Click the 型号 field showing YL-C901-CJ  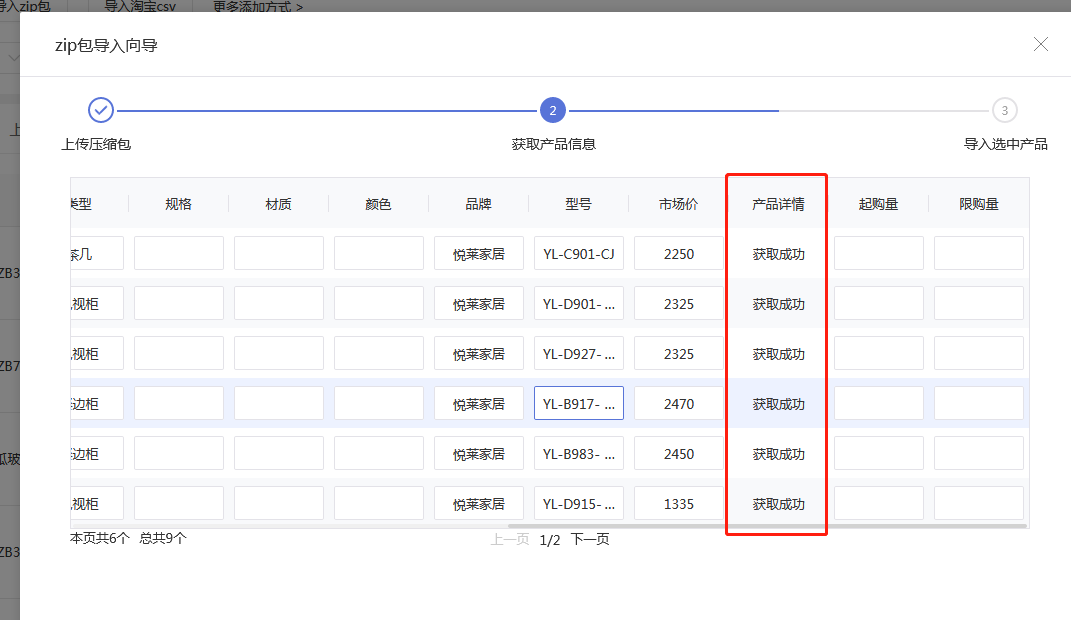(x=578, y=254)
